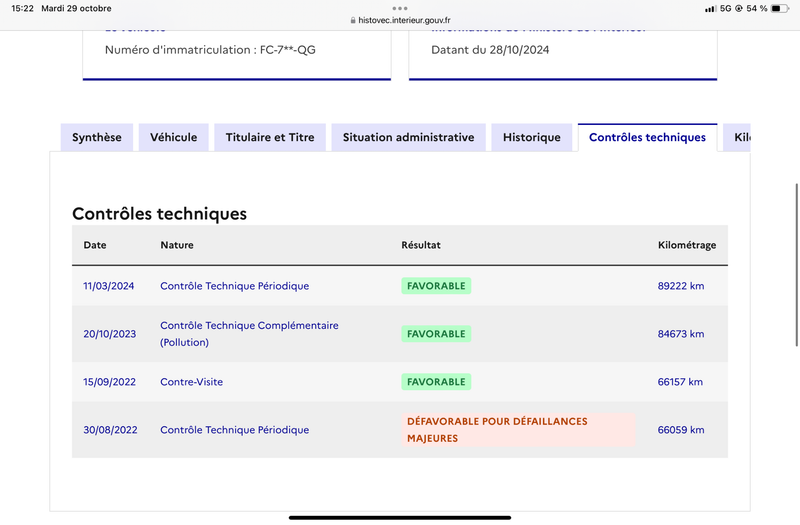Click Contrôle Technique Complémentaire (Pollution) entry
Image resolution: width=800 pixels, height=525 pixels.
click(249, 334)
